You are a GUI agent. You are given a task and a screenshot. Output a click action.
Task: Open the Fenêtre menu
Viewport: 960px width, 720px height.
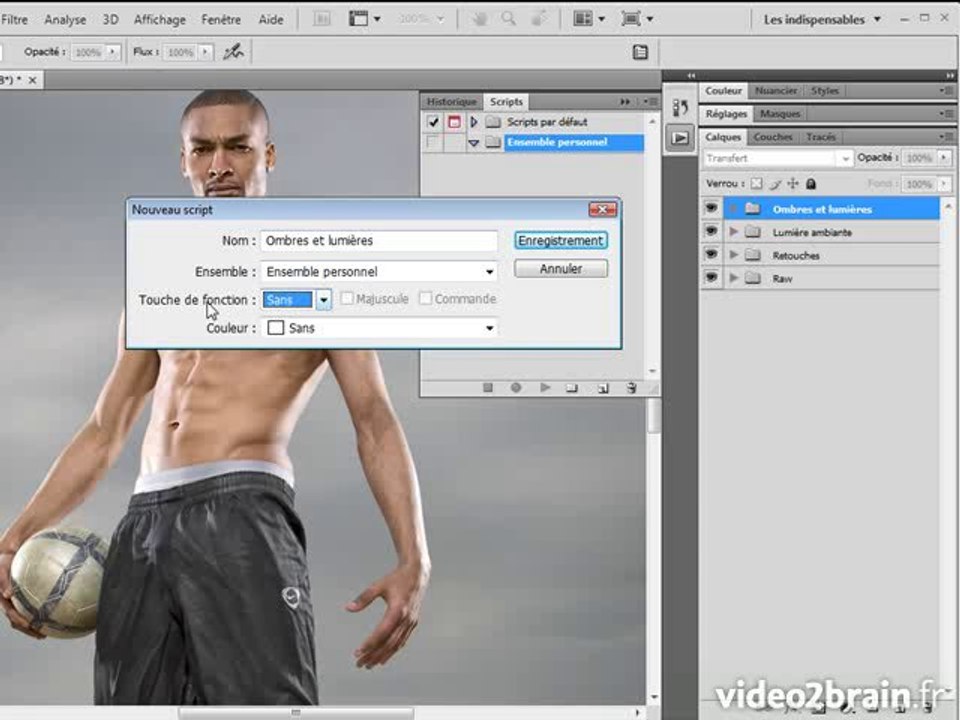[x=220, y=20]
